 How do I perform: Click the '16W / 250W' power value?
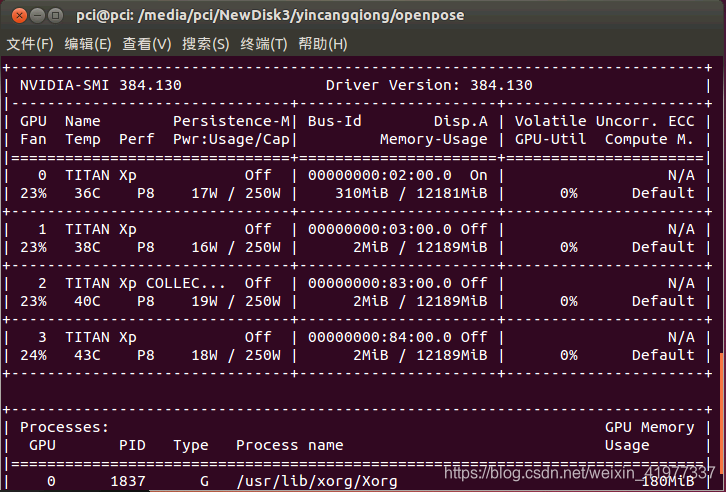pos(236,247)
